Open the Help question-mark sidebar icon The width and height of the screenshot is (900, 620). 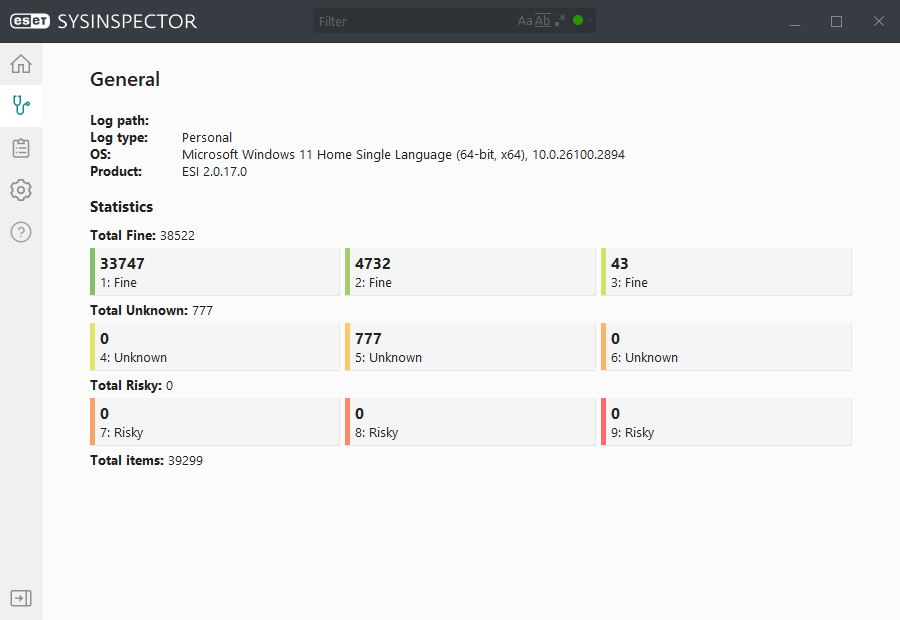coord(21,232)
